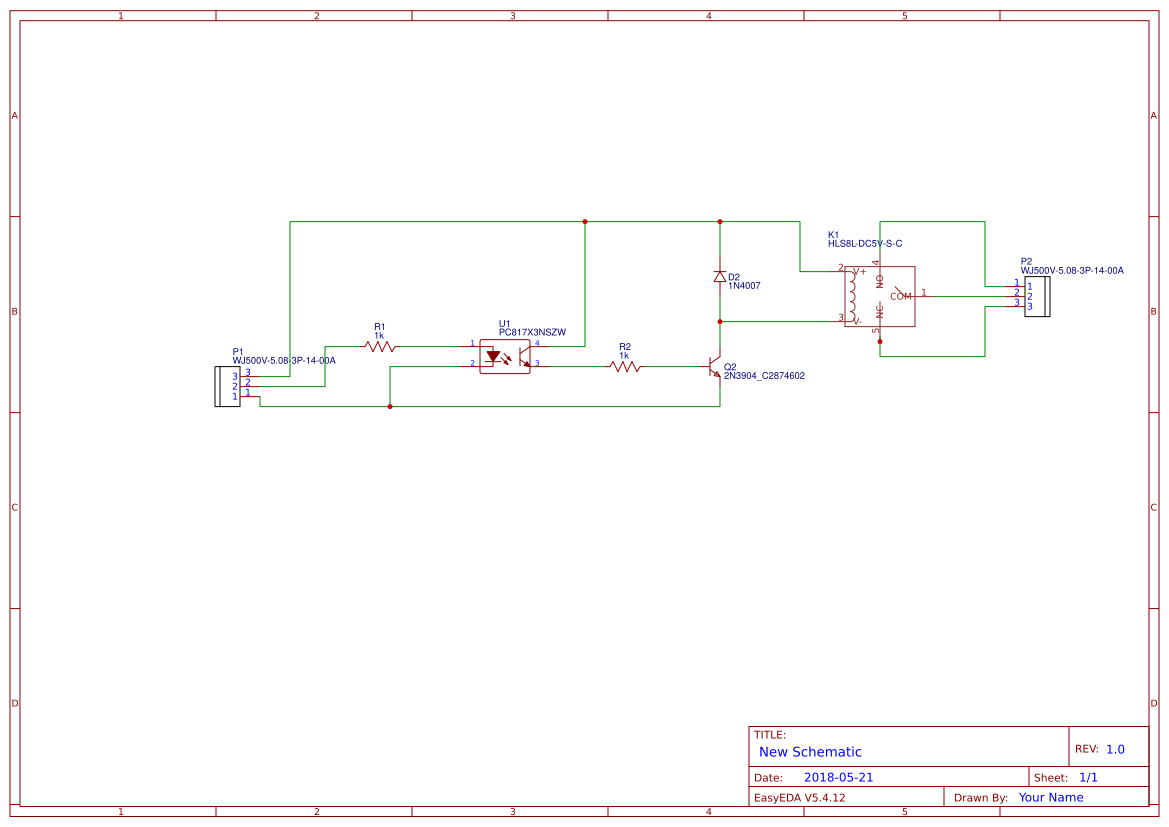Click the HLS8L-DC5V-S-C part name text
This screenshot has height=827, width=1169.
coord(864,243)
